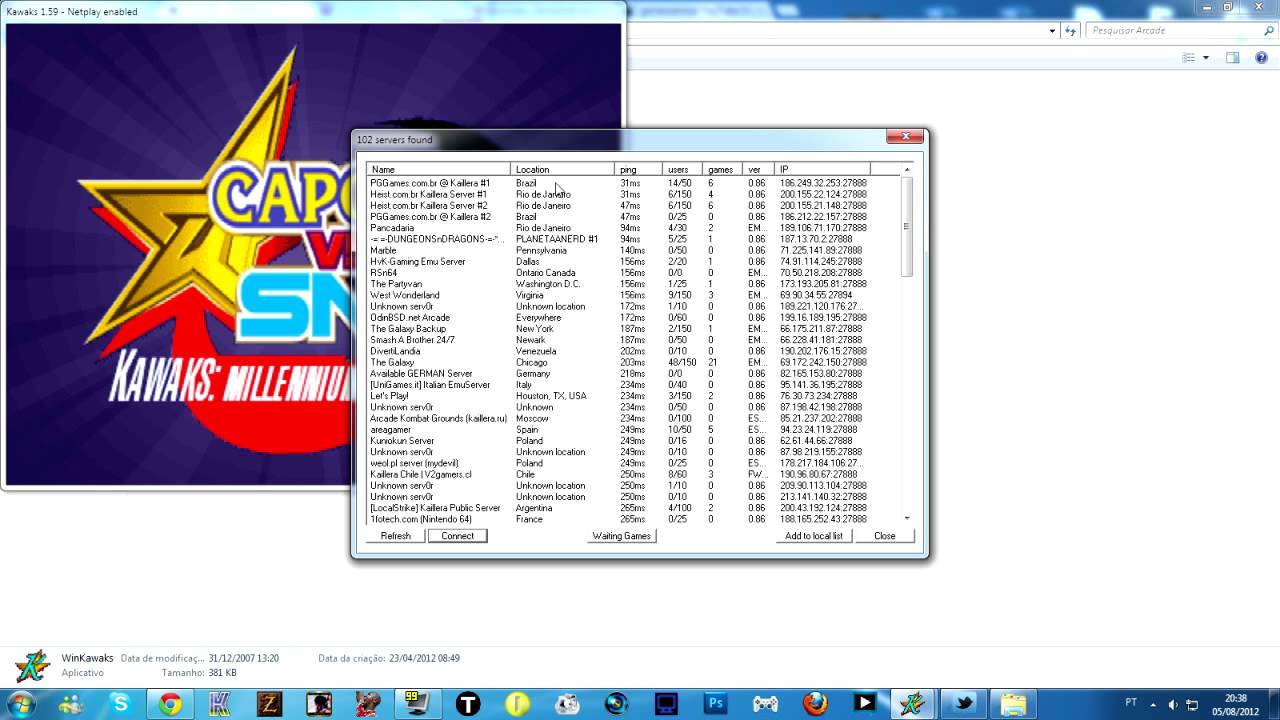This screenshot has height=720, width=1280.
Task: Open the Twitter bird taskbar icon
Action: [x=964, y=704]
